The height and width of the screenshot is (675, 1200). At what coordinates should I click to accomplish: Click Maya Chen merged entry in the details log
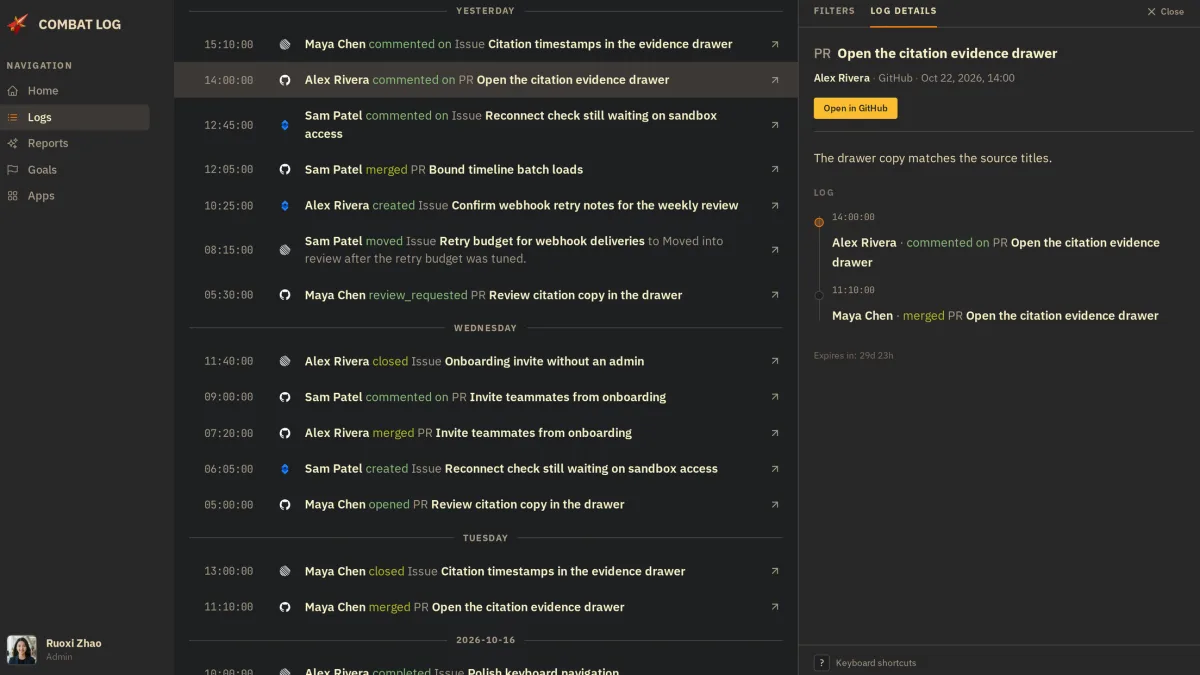coord(995,316)
